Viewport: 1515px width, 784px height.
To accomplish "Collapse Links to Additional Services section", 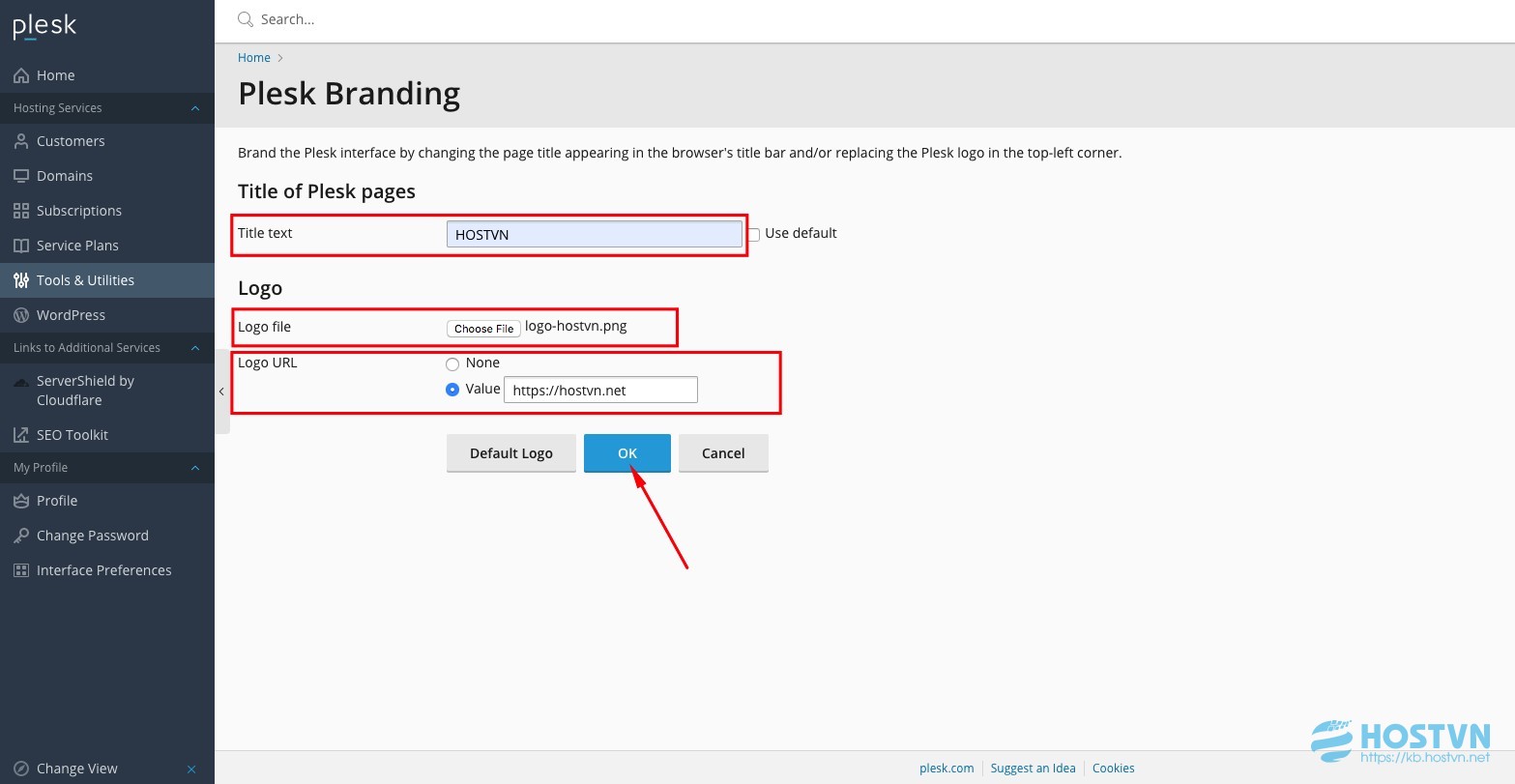I will 195,348.
